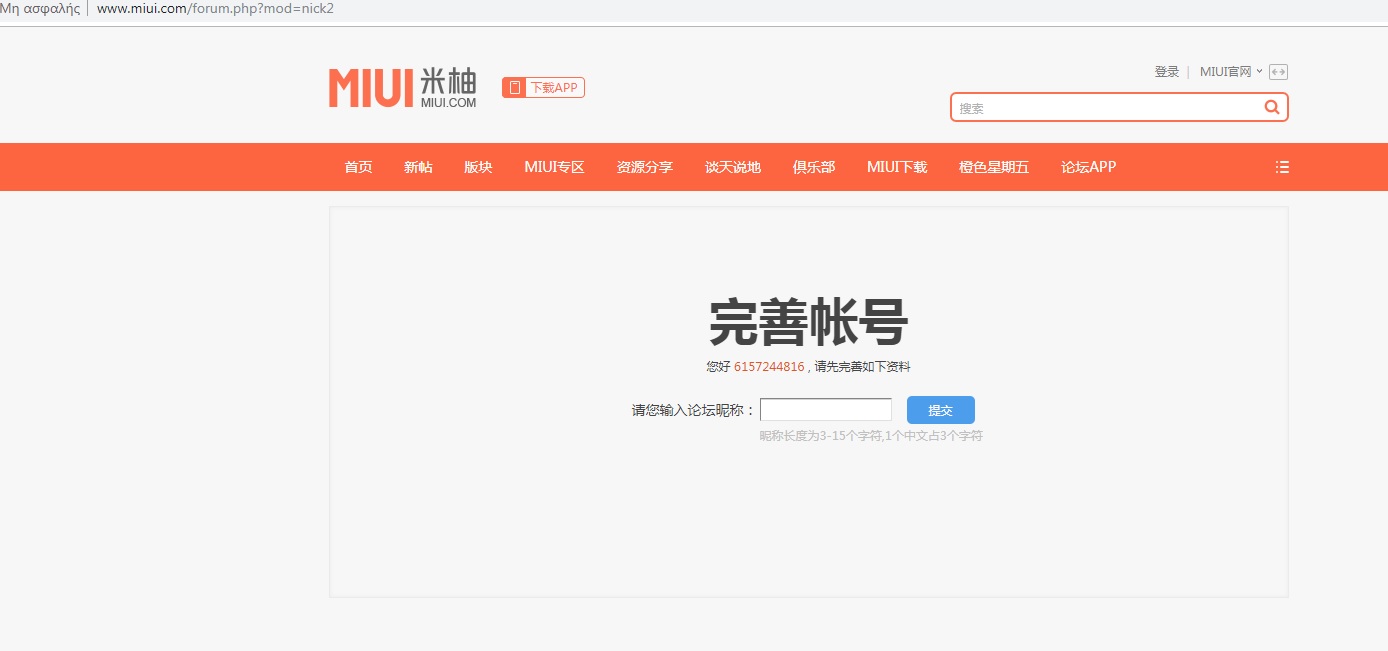Open the list menu icon in orange bar
This screenshot has height=651, width=1388.
[1282, 167]
